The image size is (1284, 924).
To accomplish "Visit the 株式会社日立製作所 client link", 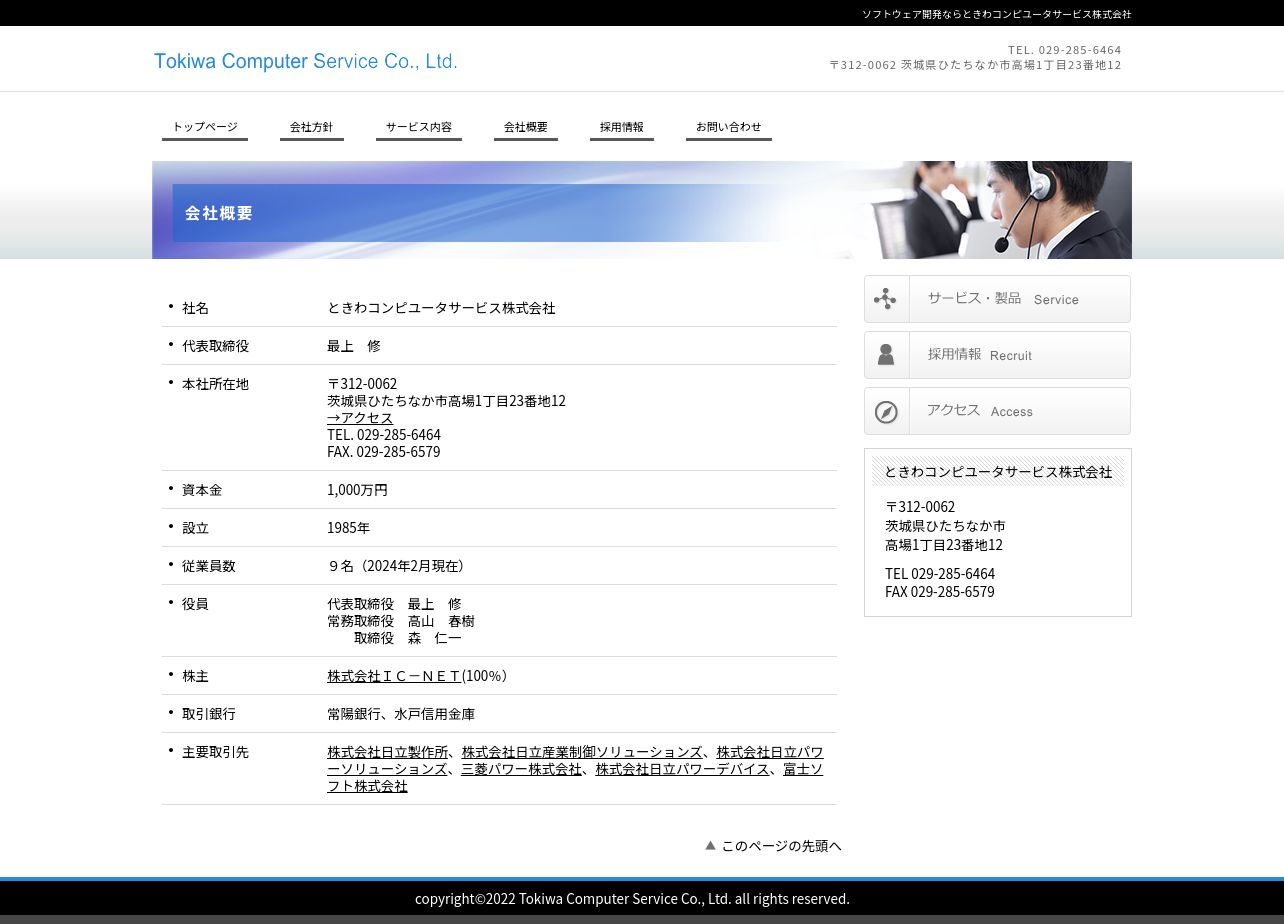I will [x=387, y=752].
